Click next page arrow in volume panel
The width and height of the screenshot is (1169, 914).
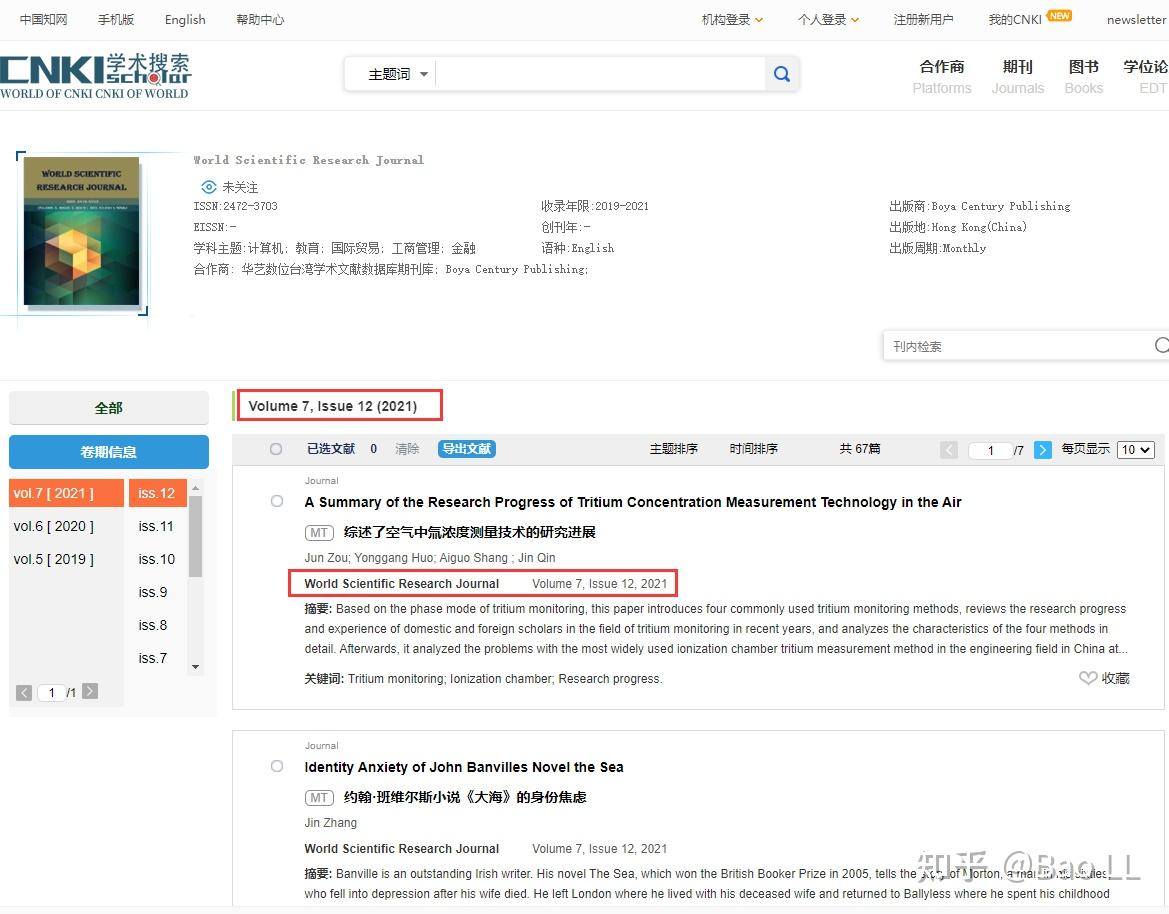(90, 691)
